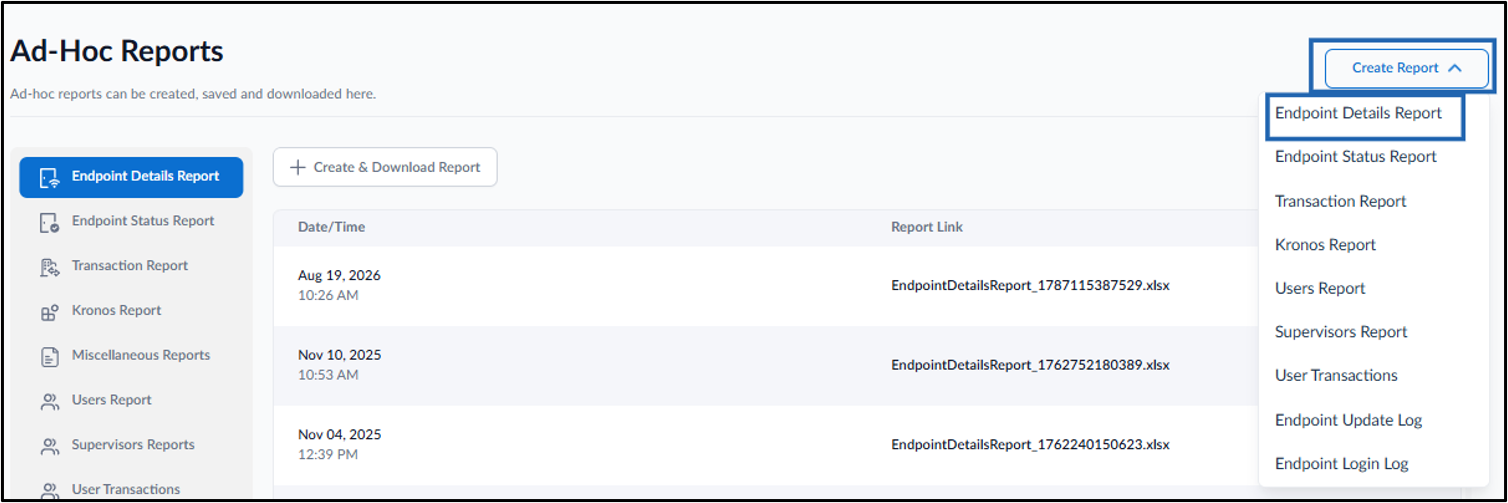
Task: Select Transaction Report in dropdown menu
Action: pyautogui.click(x=1340, y=201)
